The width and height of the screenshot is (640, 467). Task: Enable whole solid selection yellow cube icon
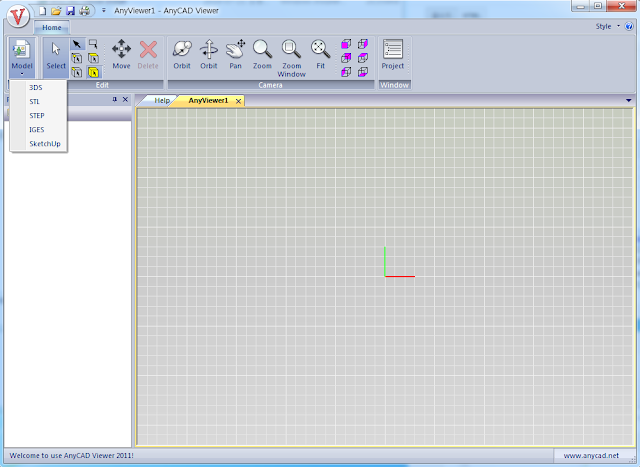(93, 72)
